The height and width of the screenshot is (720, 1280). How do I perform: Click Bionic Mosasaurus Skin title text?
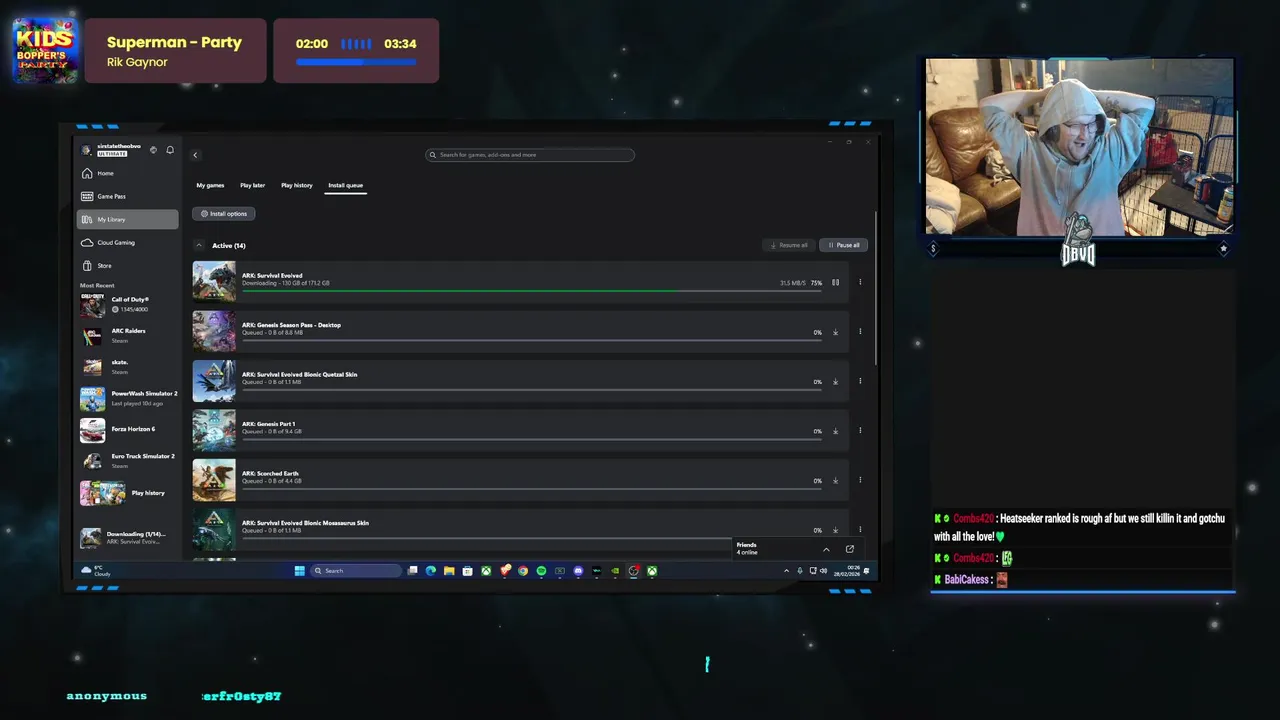[305, 523]
